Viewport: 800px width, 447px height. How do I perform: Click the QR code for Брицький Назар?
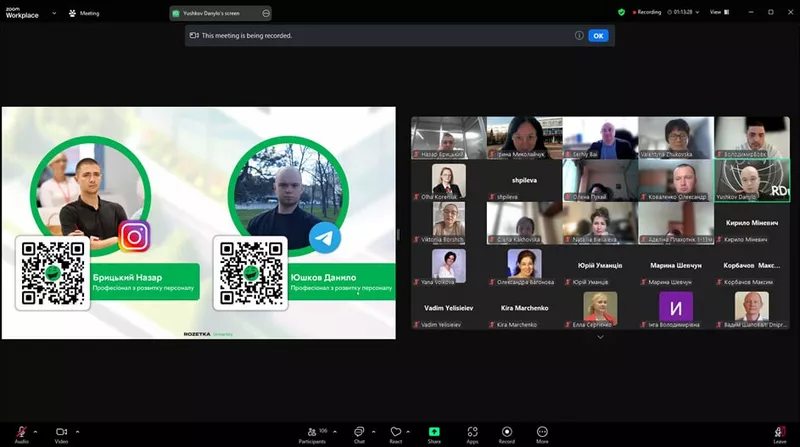[x=53, y=273]
